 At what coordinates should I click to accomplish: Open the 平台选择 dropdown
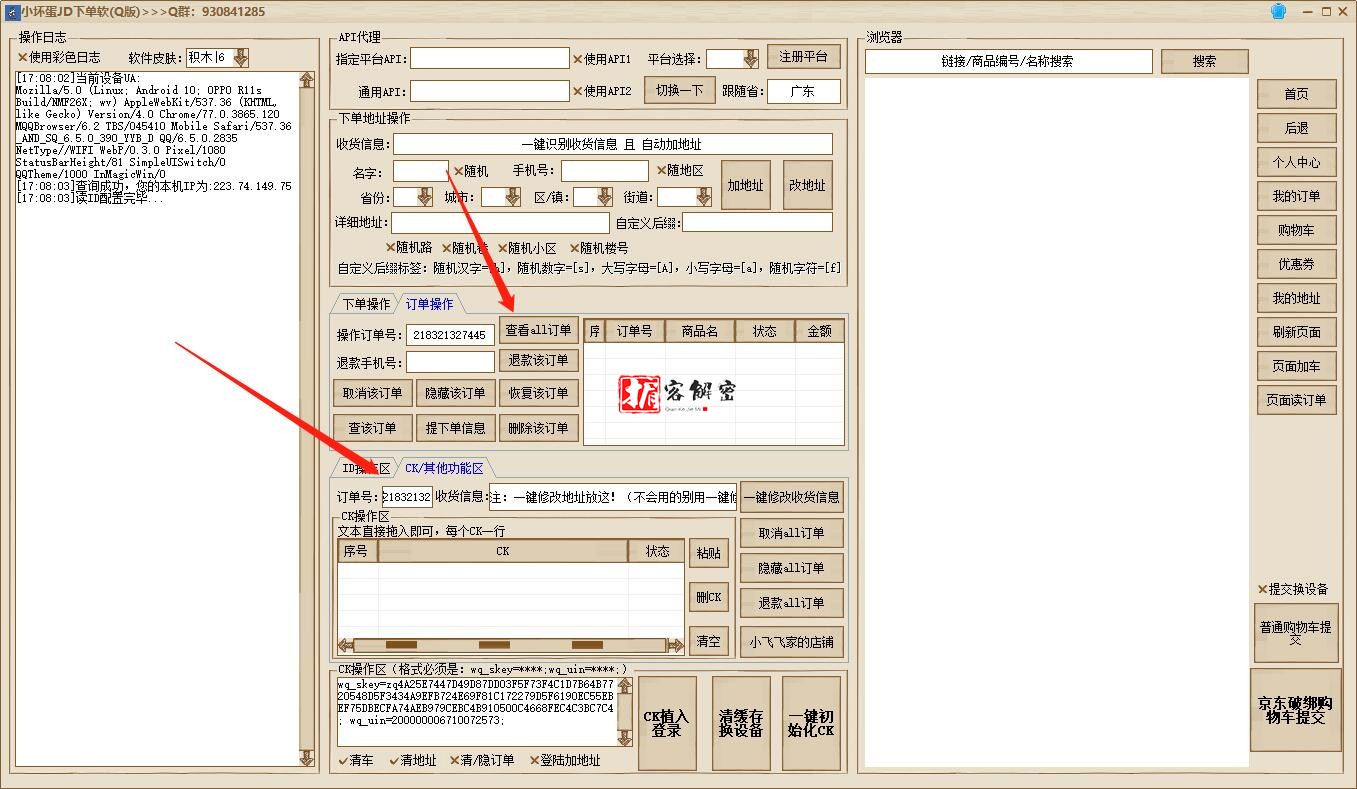(750, 59)
